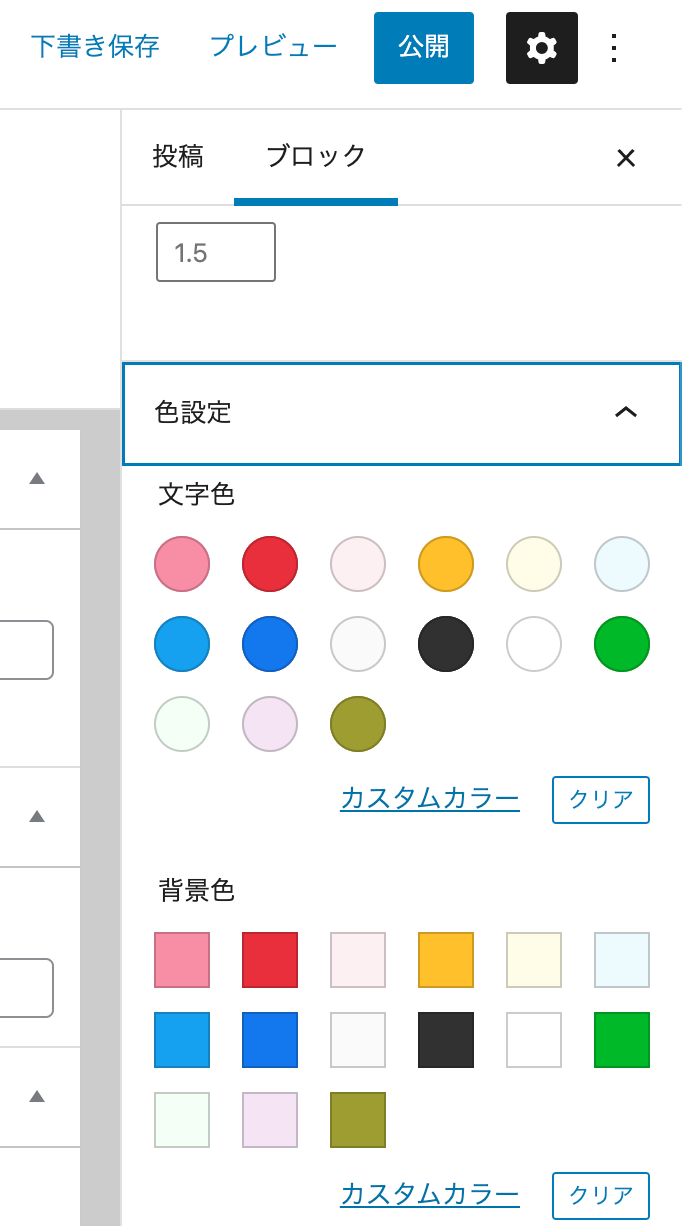
Task: Toggle the middle metabox triangle arrow
Action: pos(37,816)
